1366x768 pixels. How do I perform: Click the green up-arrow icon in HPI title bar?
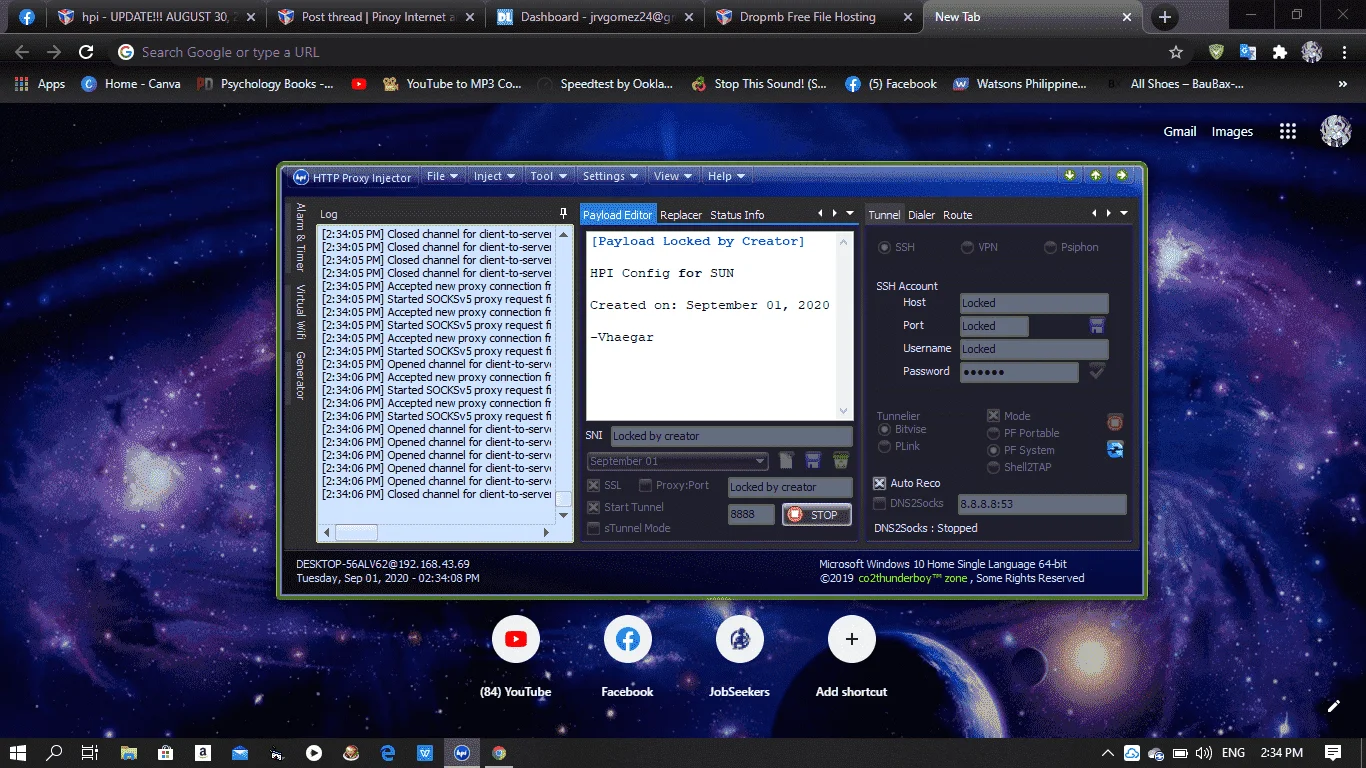tap(1096, 176)
